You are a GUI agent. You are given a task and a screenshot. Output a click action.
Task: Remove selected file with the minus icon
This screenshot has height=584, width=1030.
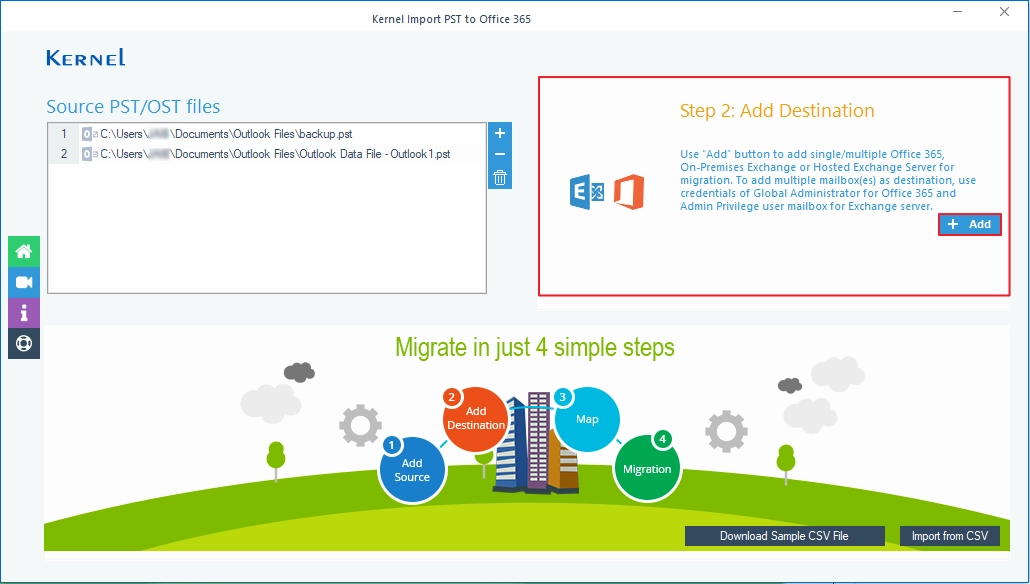(500, 155)
